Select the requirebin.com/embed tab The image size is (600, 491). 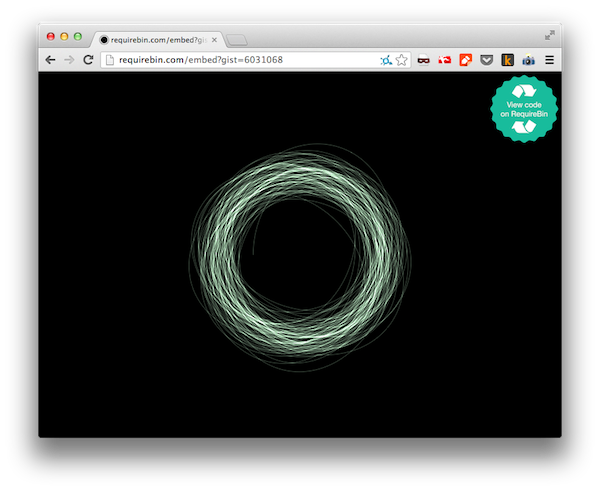click(x=157, y=40)
